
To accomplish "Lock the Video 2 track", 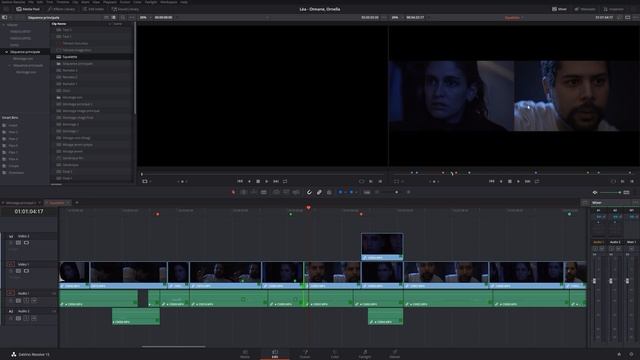I will [11, 243].
